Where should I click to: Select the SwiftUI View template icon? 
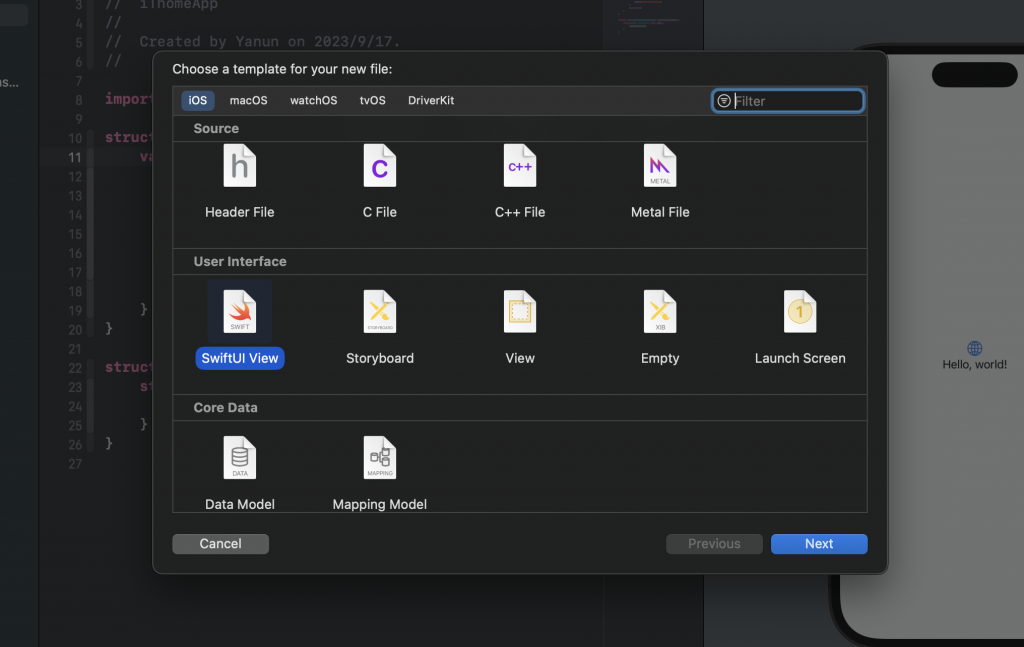click(240, 311)
